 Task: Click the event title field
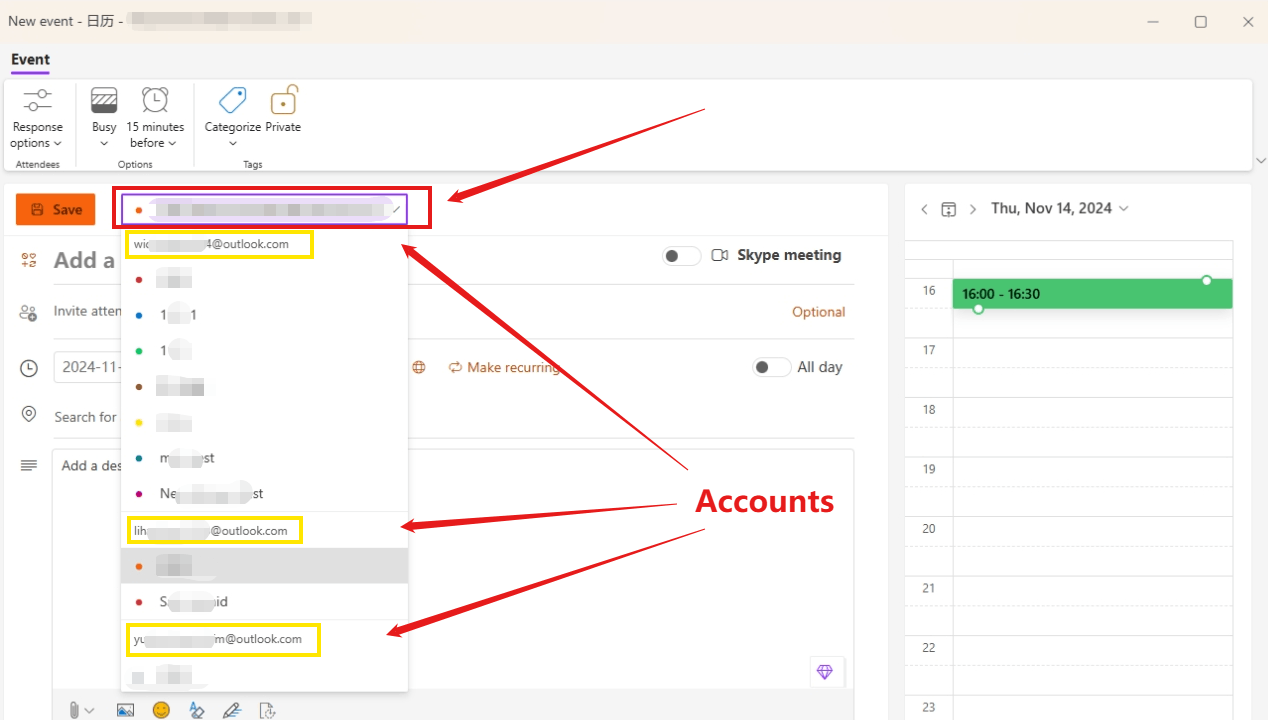click(x=85, y=260)
